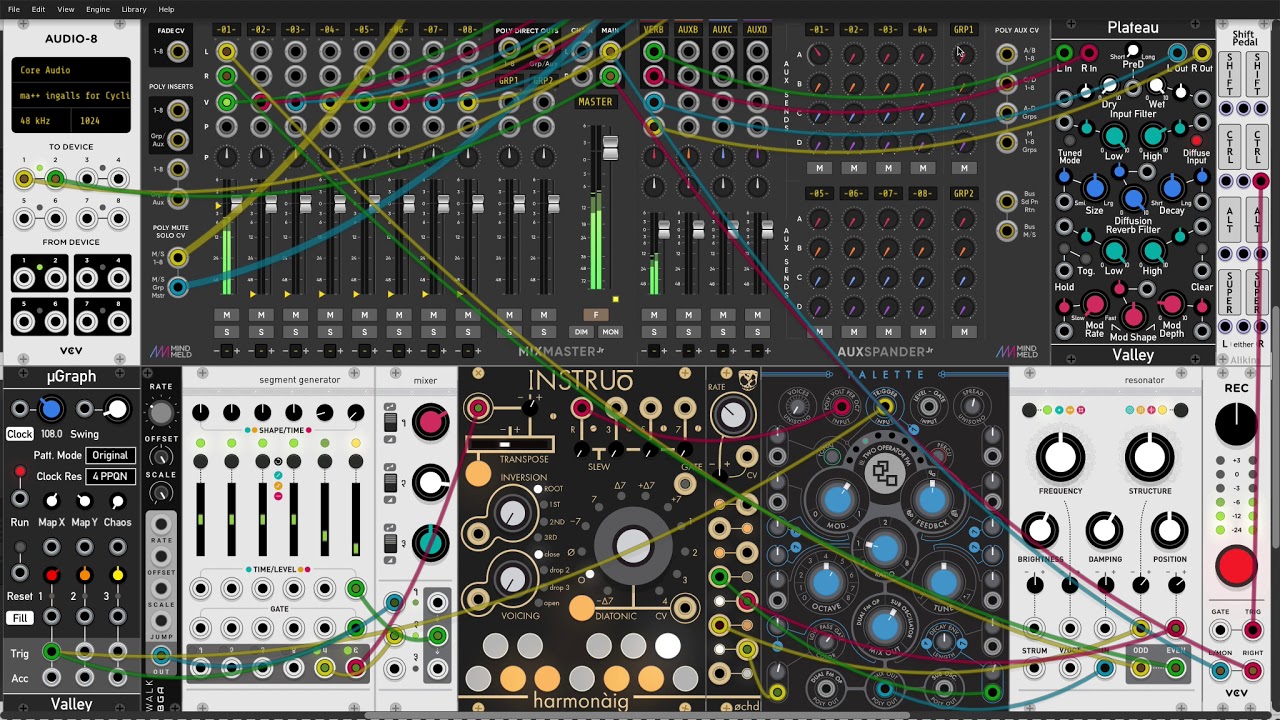The height and width of the screenshot is (720, 1280).
Task: Solo the AUXD aux return
Action: click(x=757, y=332)
